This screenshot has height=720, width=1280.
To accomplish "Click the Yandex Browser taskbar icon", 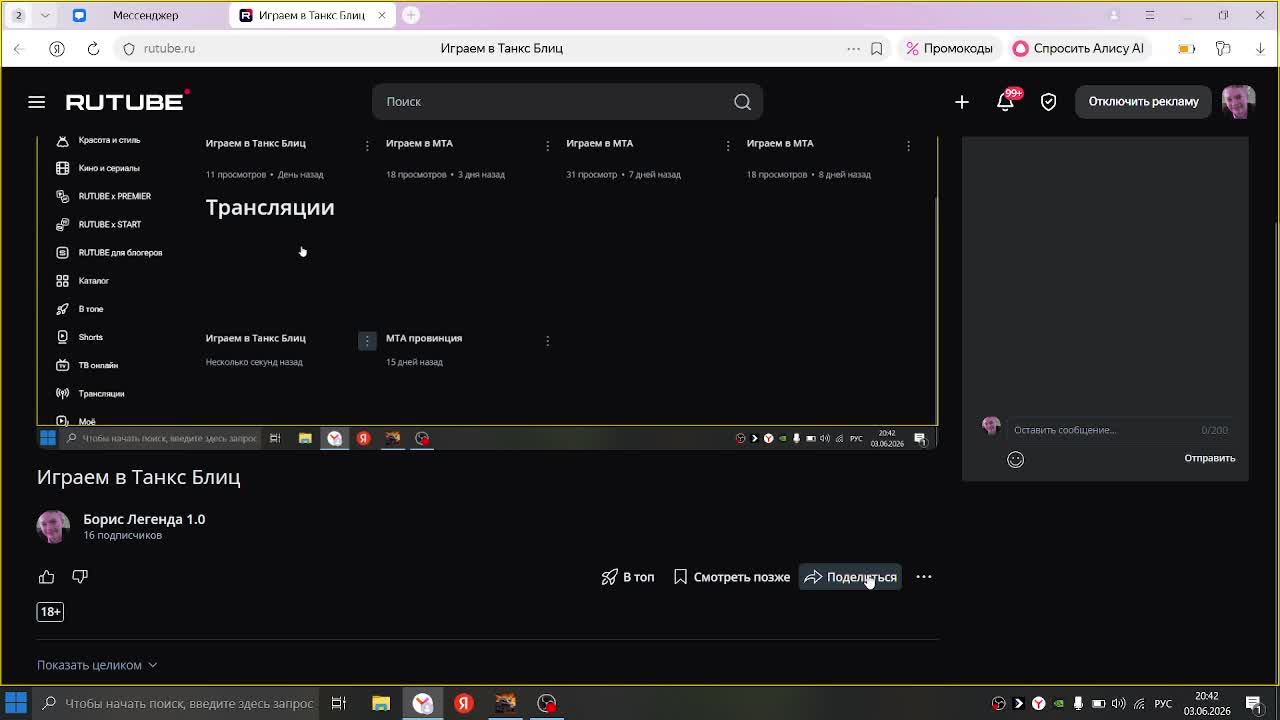I will pos(423,703).
